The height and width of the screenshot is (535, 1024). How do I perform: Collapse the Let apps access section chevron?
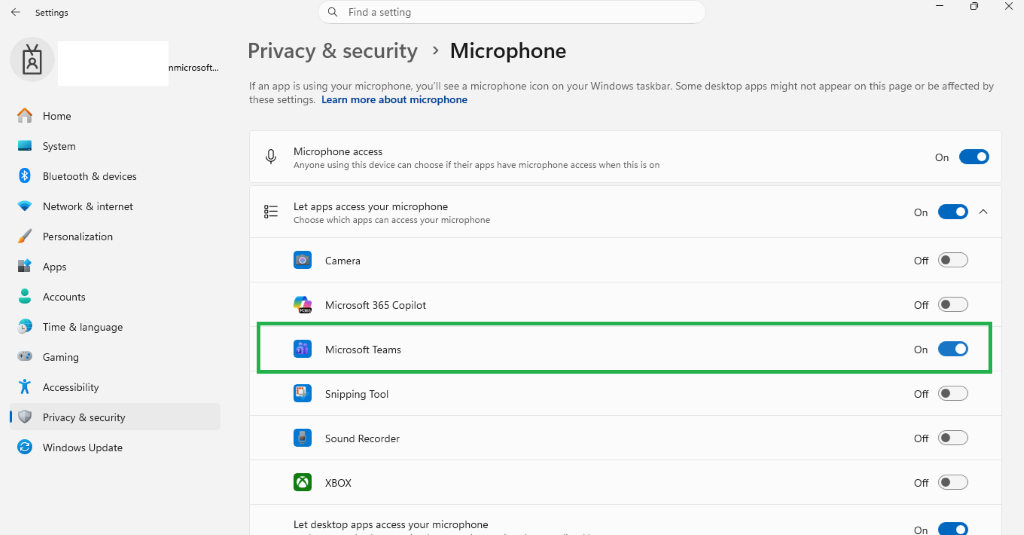click(x=984, y=212)
